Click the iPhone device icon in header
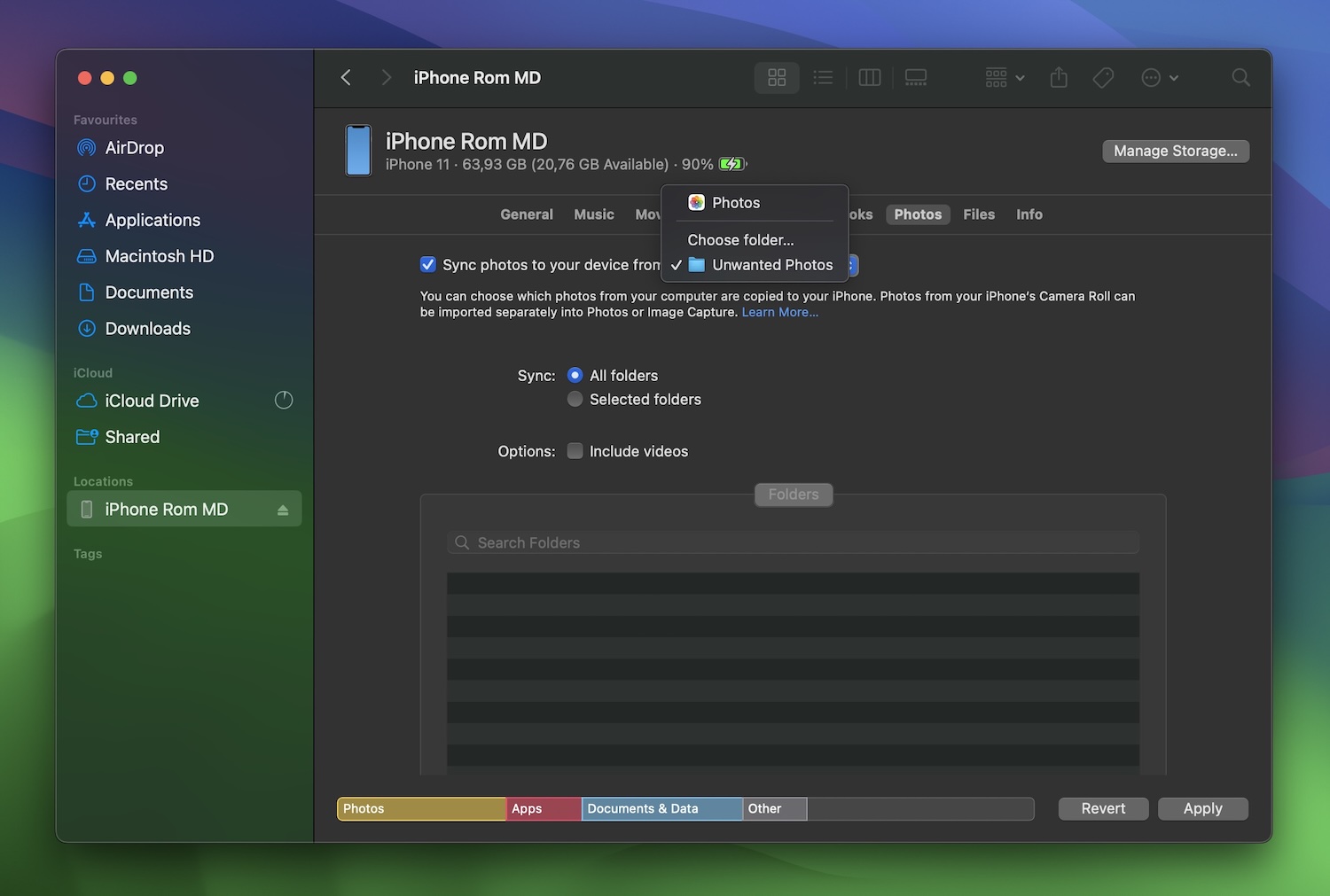Screen dimensions: 1330x896 pyautogui.click(x=358, y=151)
